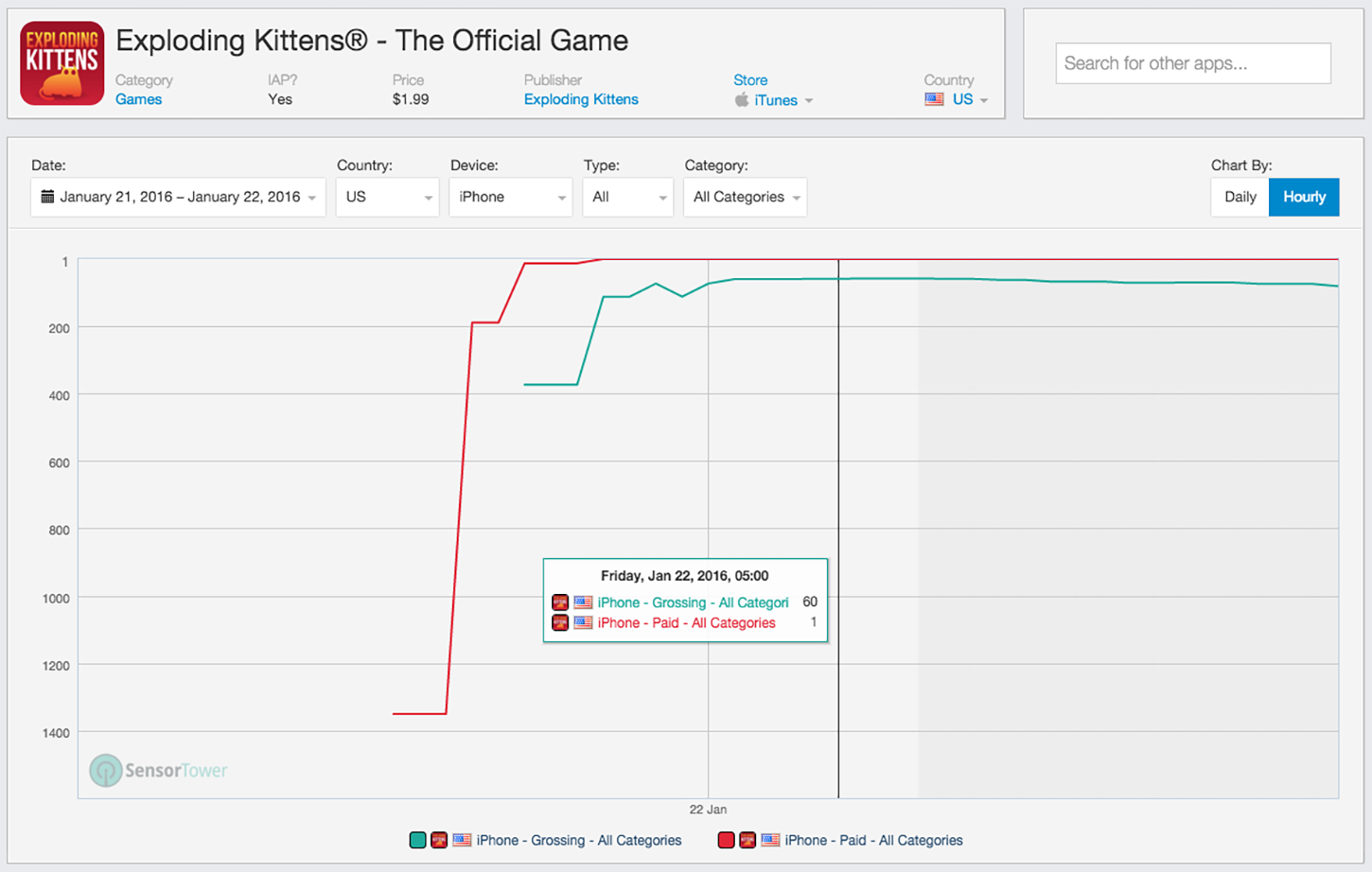Open the Exploding Kittens publisher link
This screenshot has width=1372, height=872.
(581, 99)
